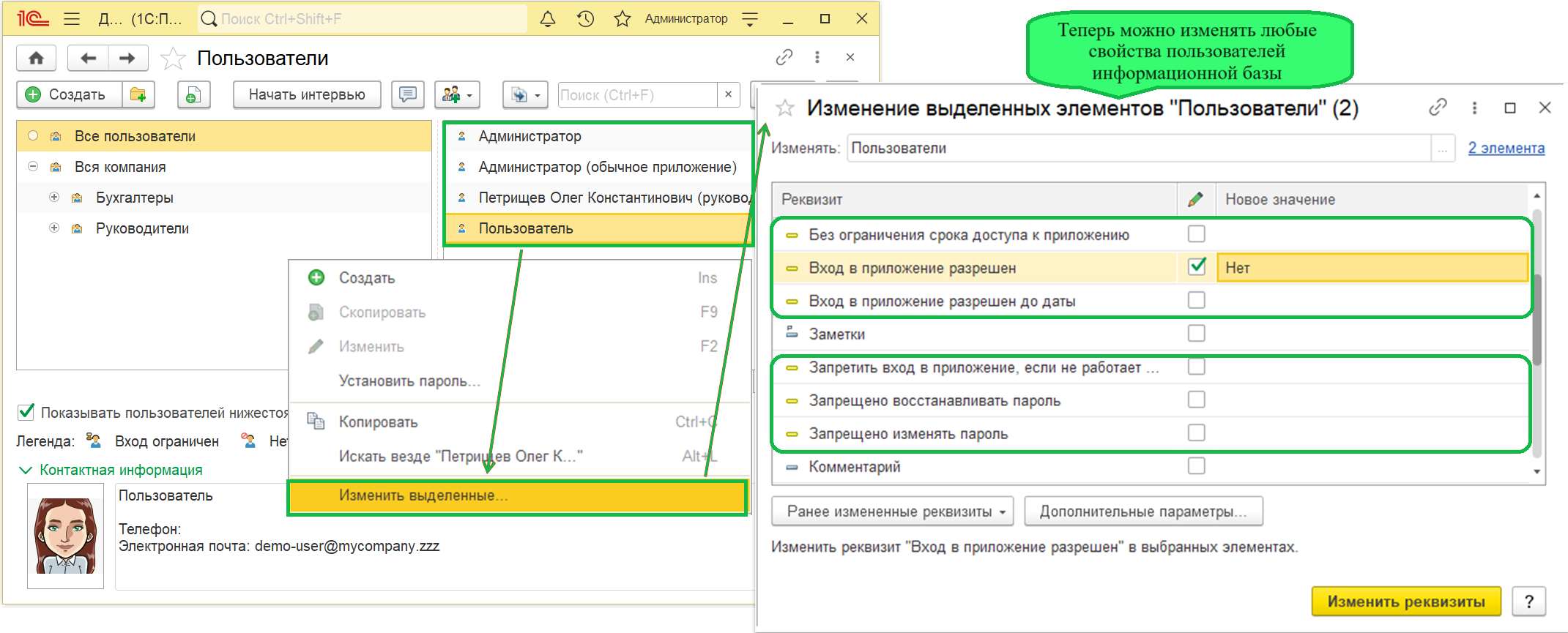Expand the Бухгалтеры group tree node

tap(54, 198)
